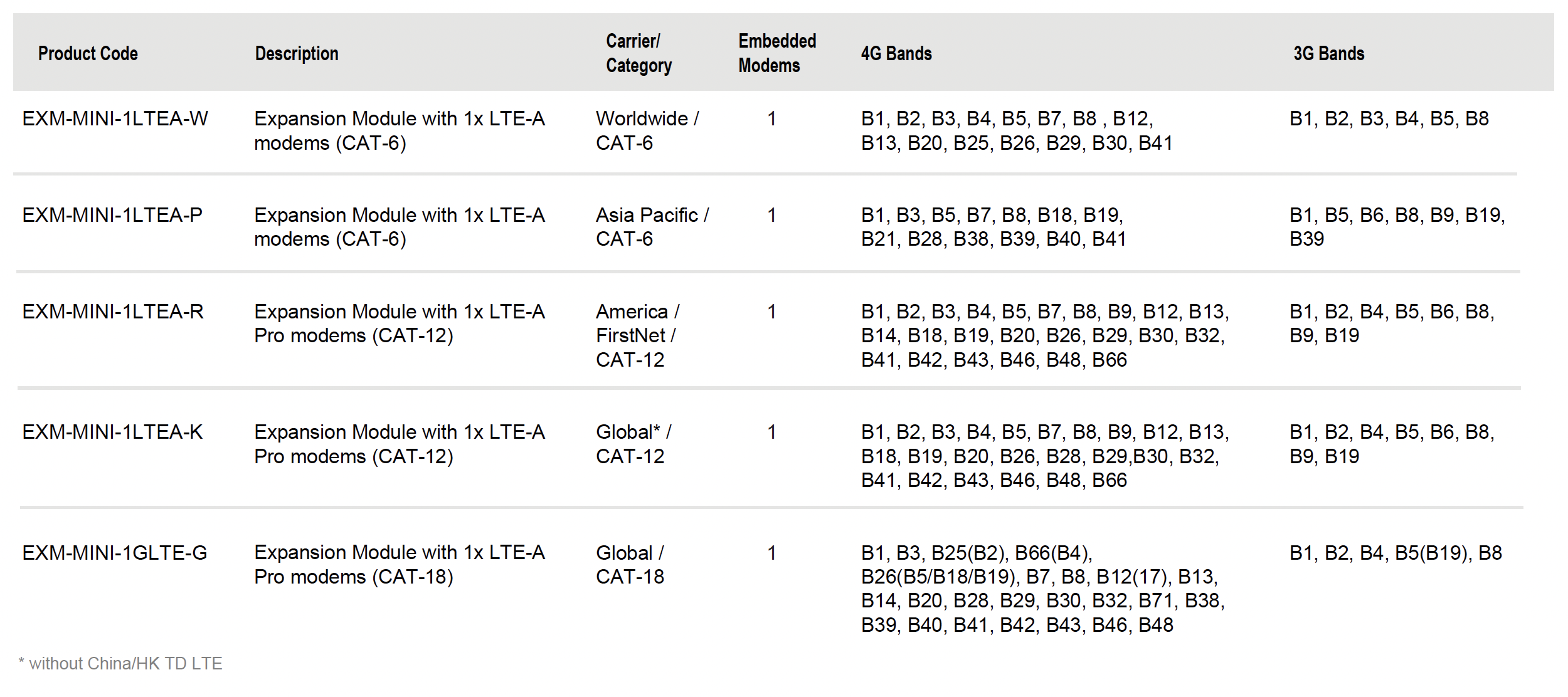
Task: Click the 3G Bands column header
Action: pos(1328,54)
